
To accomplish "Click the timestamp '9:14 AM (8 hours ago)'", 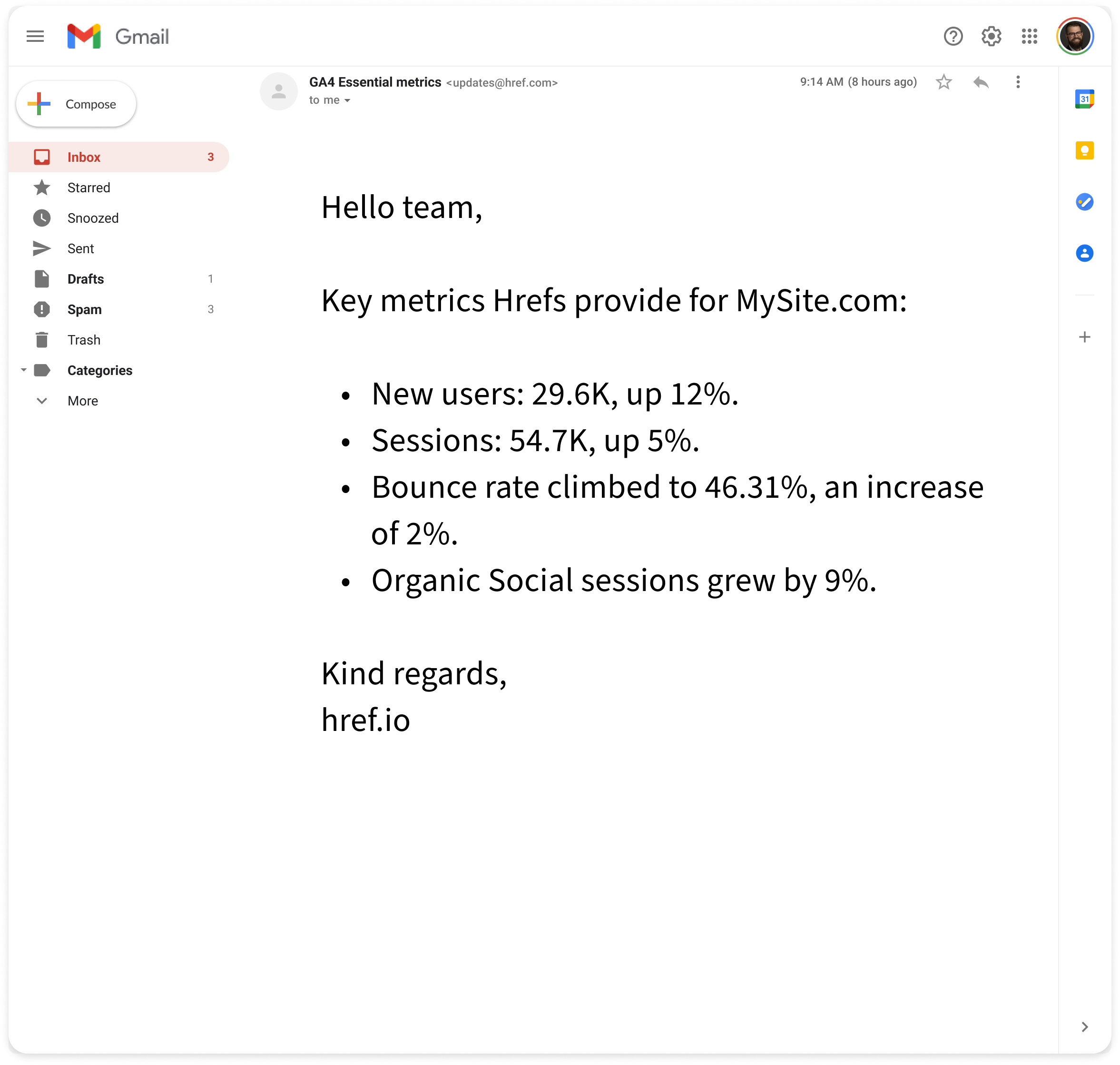I will coord(858,82).
